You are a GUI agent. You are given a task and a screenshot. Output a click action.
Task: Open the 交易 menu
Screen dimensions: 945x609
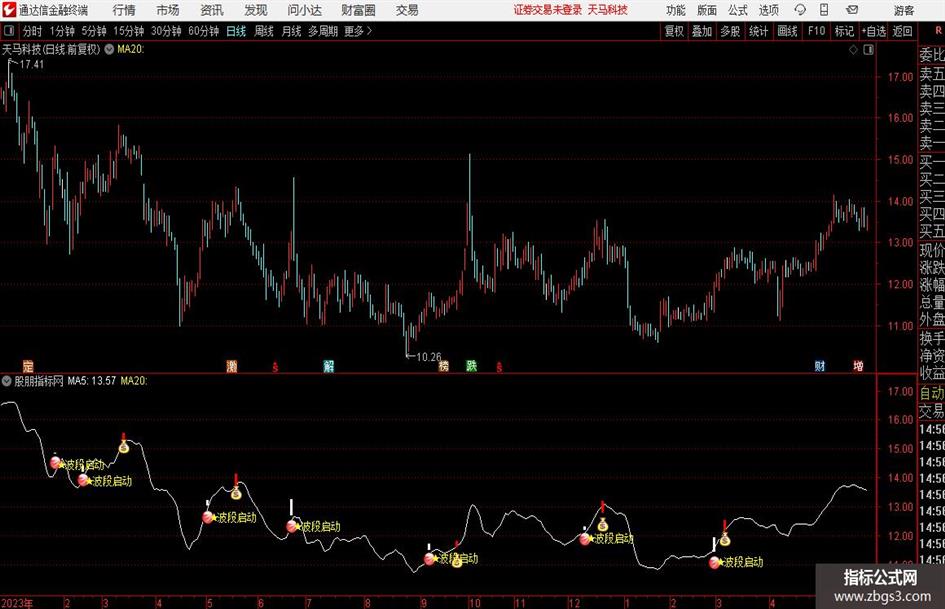click(407, 10)
